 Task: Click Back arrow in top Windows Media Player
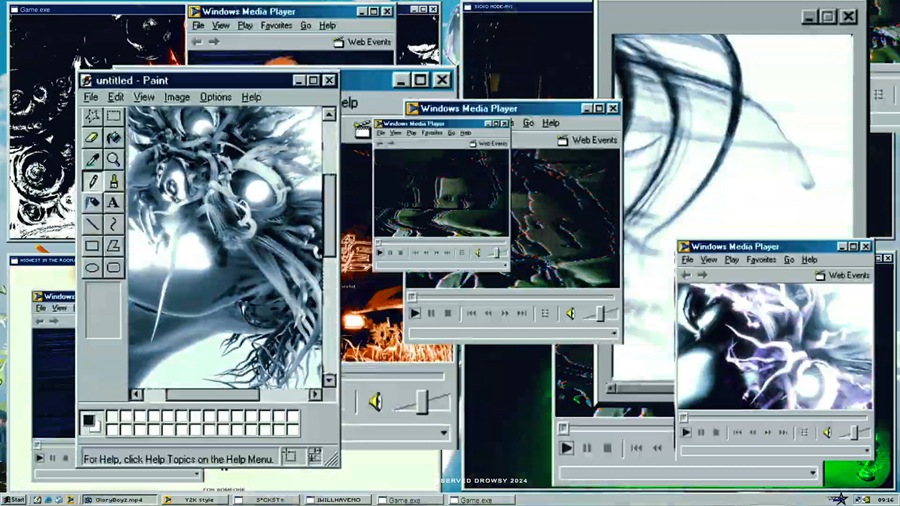(x=197, y=41)
